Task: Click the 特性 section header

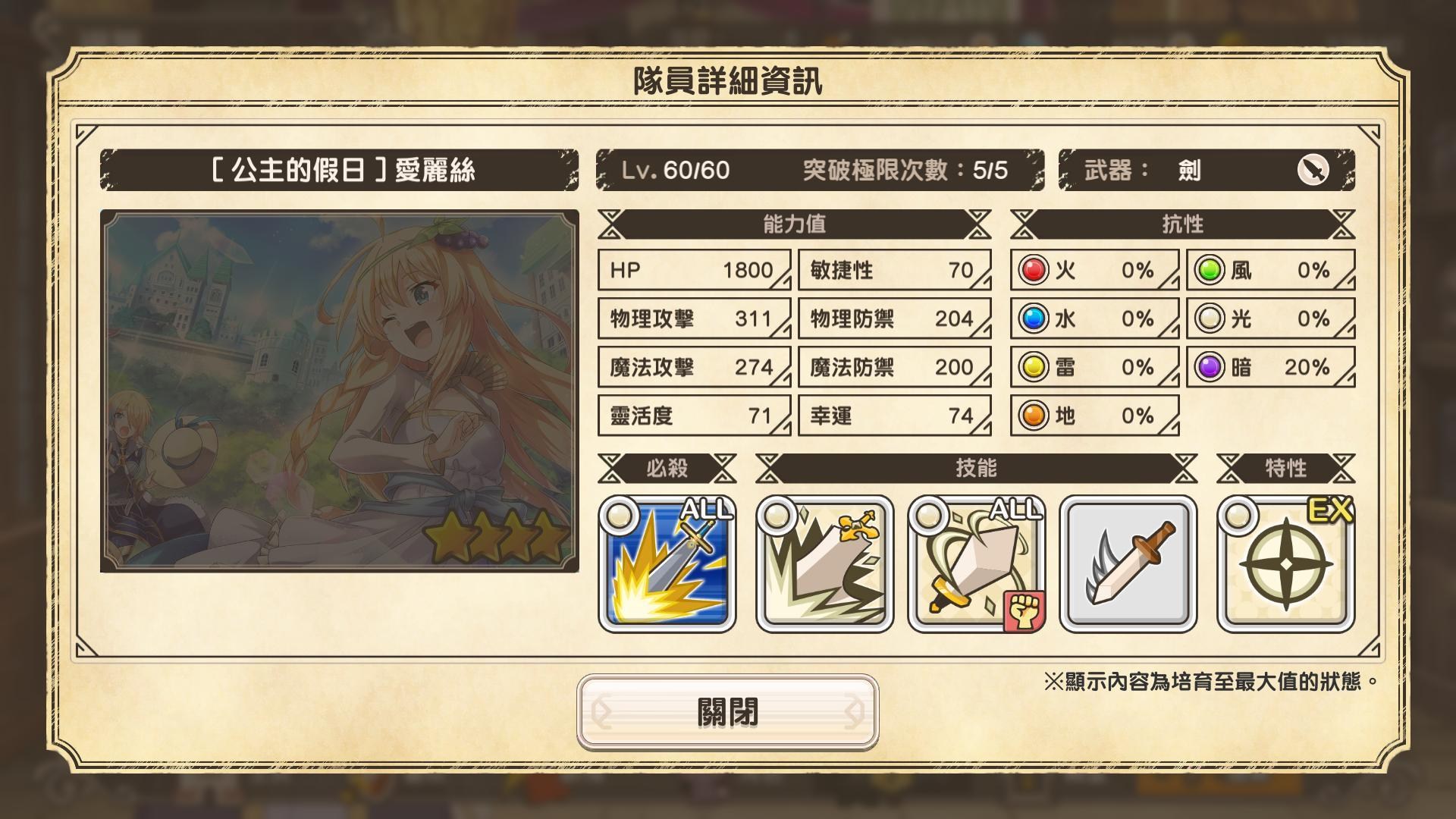Action: click(x=1285, y=468)
